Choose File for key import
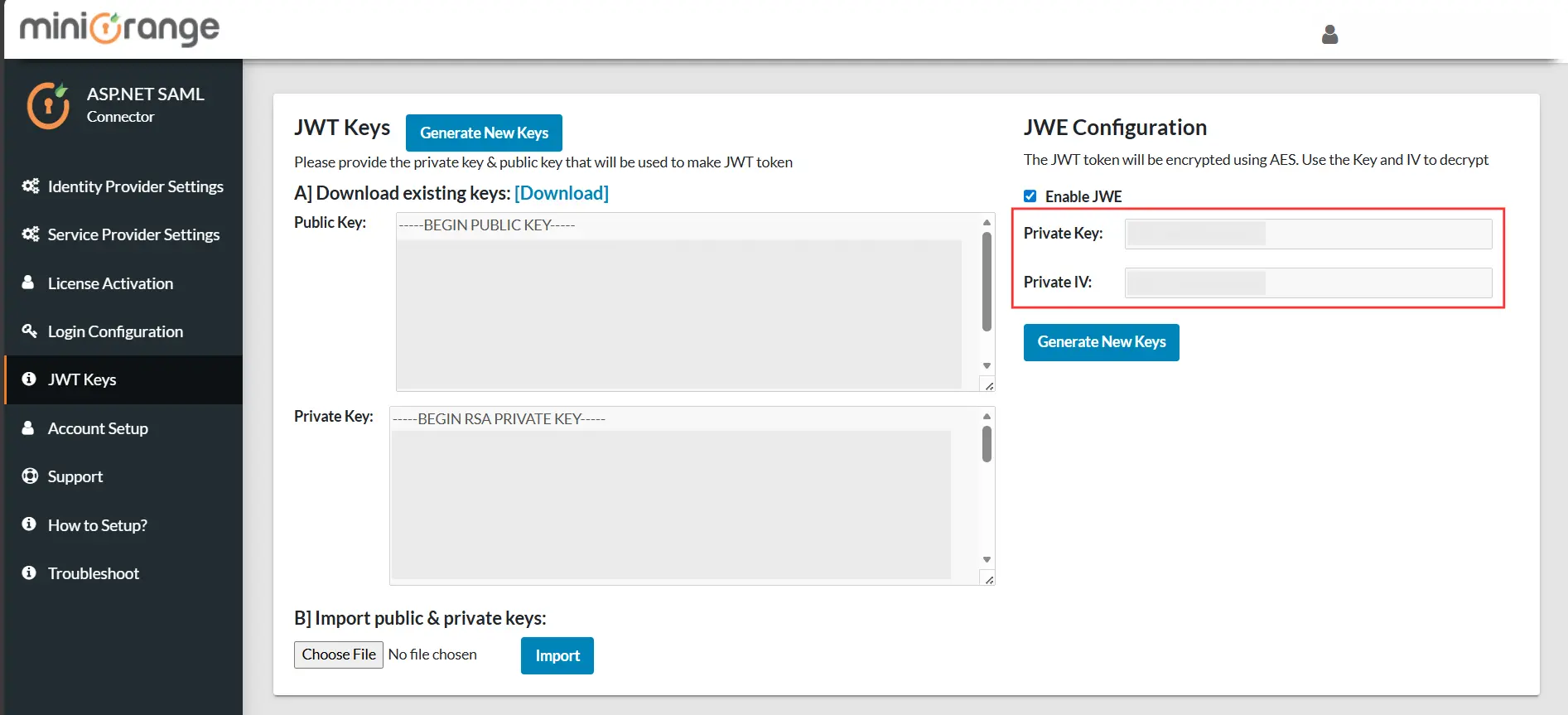Screen dimensions: 1568x715 tap(339, 655)
